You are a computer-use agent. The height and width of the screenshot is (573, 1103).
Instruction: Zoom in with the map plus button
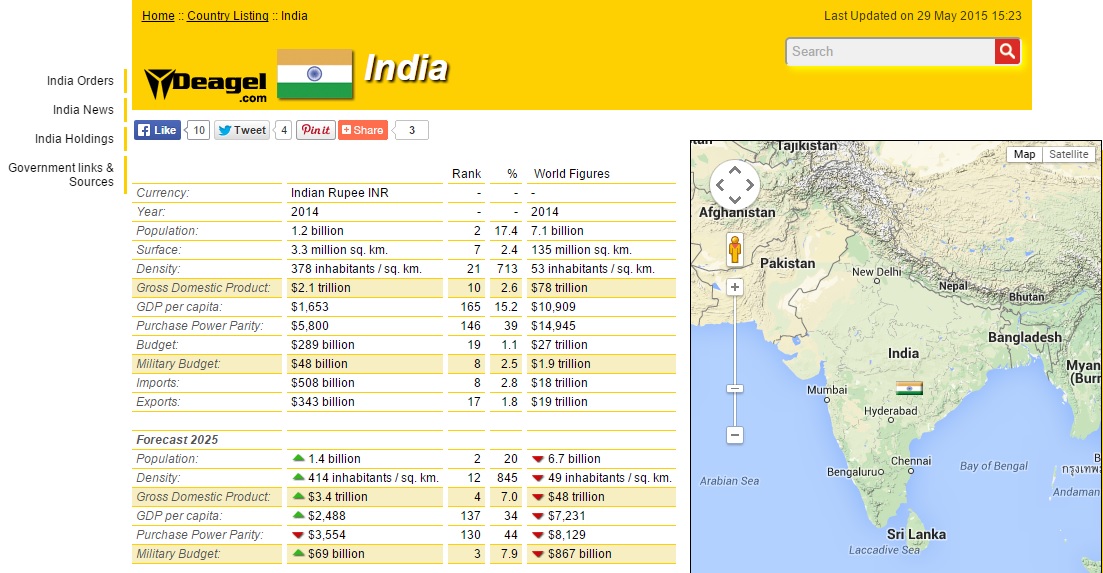[x=735, y=287]
